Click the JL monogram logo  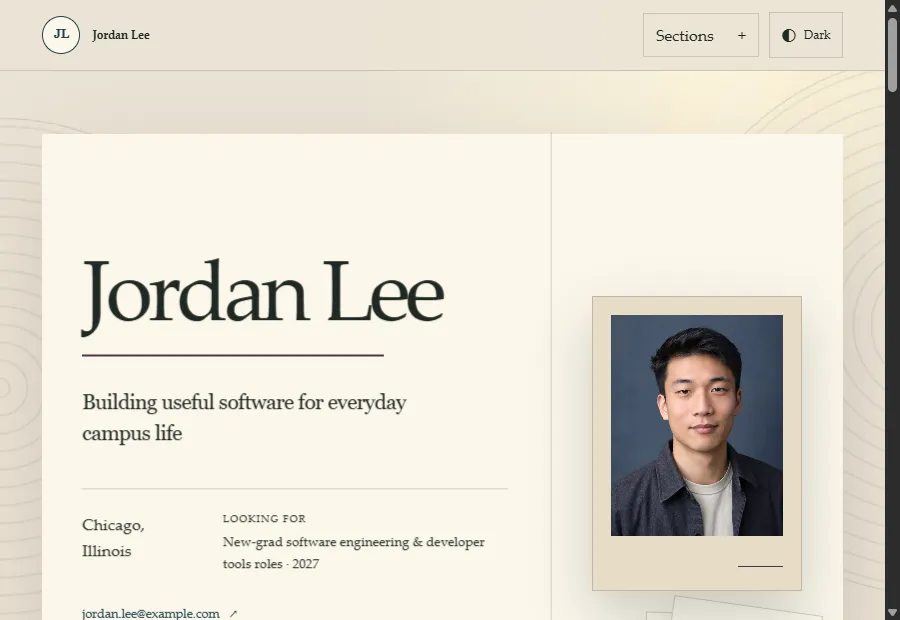click(61, 35)
